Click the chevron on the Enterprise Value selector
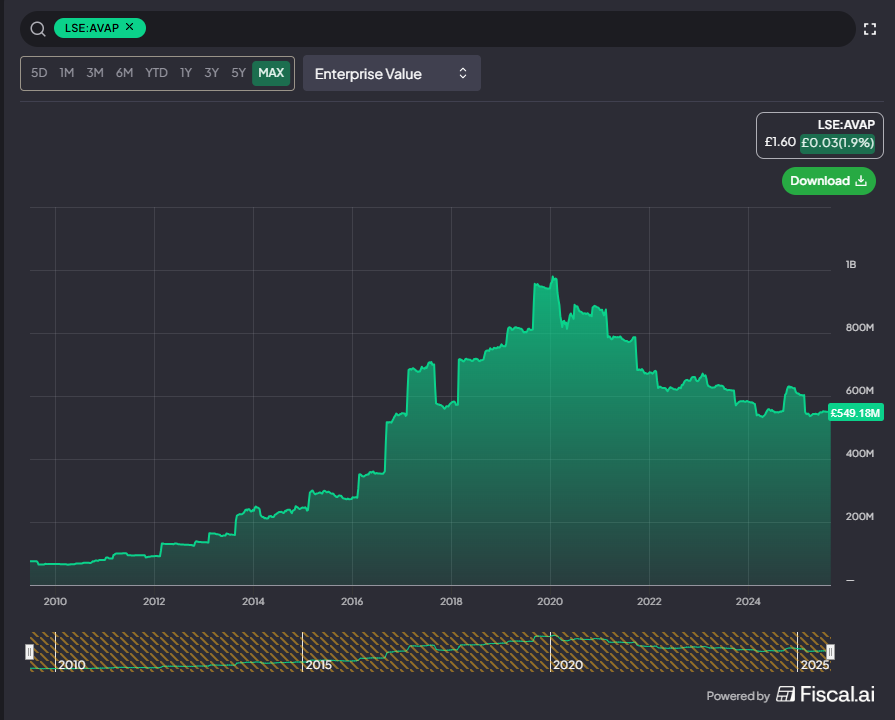The image size is (895, 720). point(462,72)
